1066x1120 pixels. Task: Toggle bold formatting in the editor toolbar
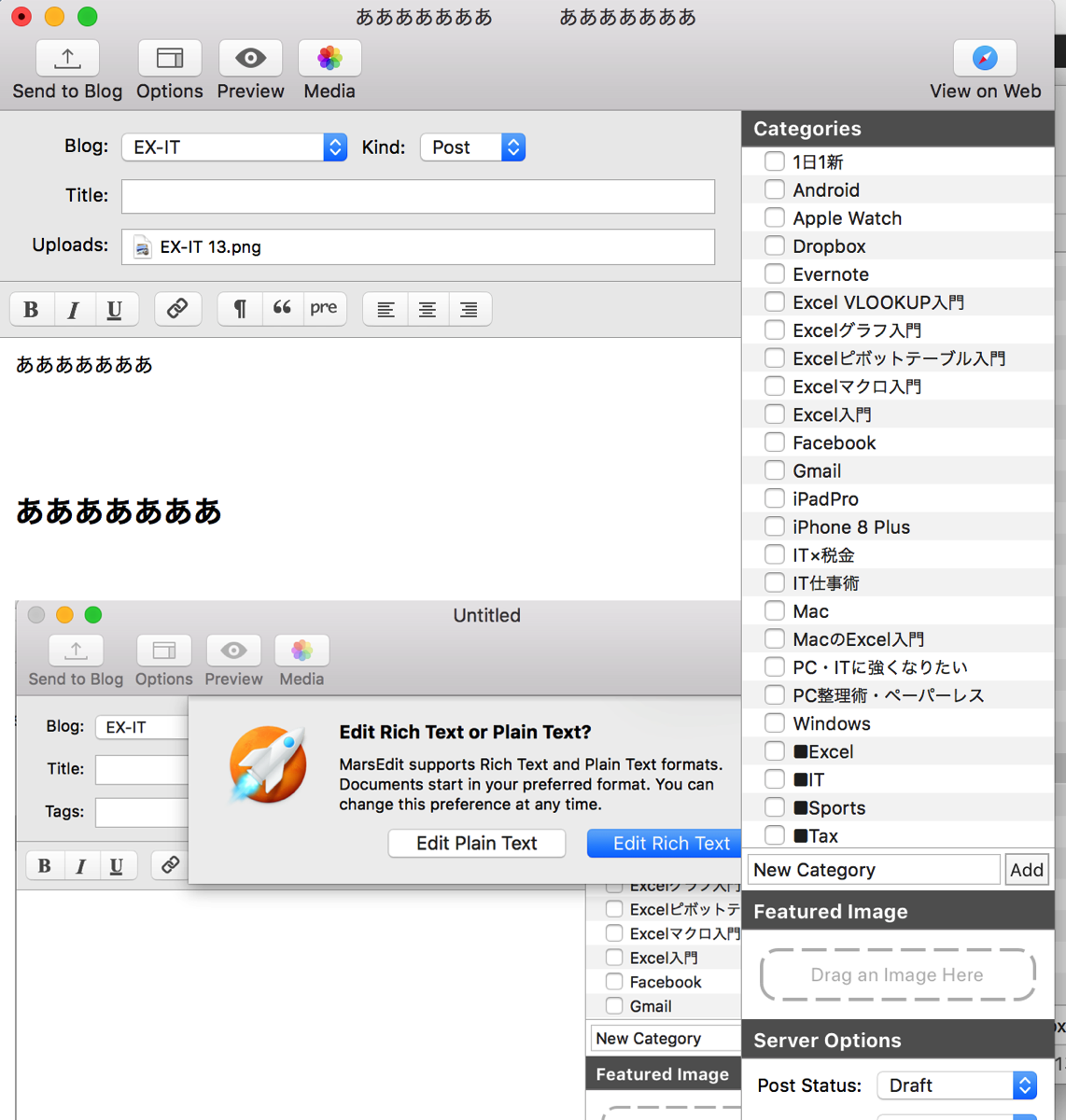[x=31, y=309]
